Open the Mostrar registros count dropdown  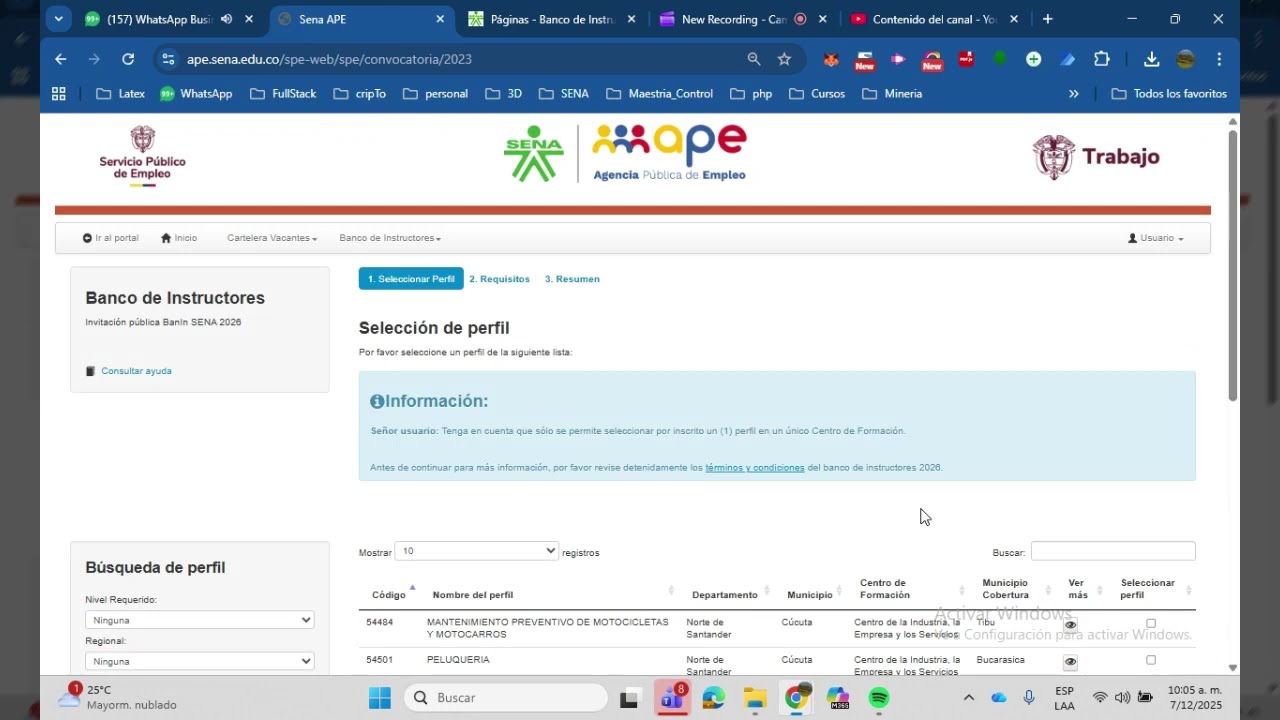coord(477,551)
